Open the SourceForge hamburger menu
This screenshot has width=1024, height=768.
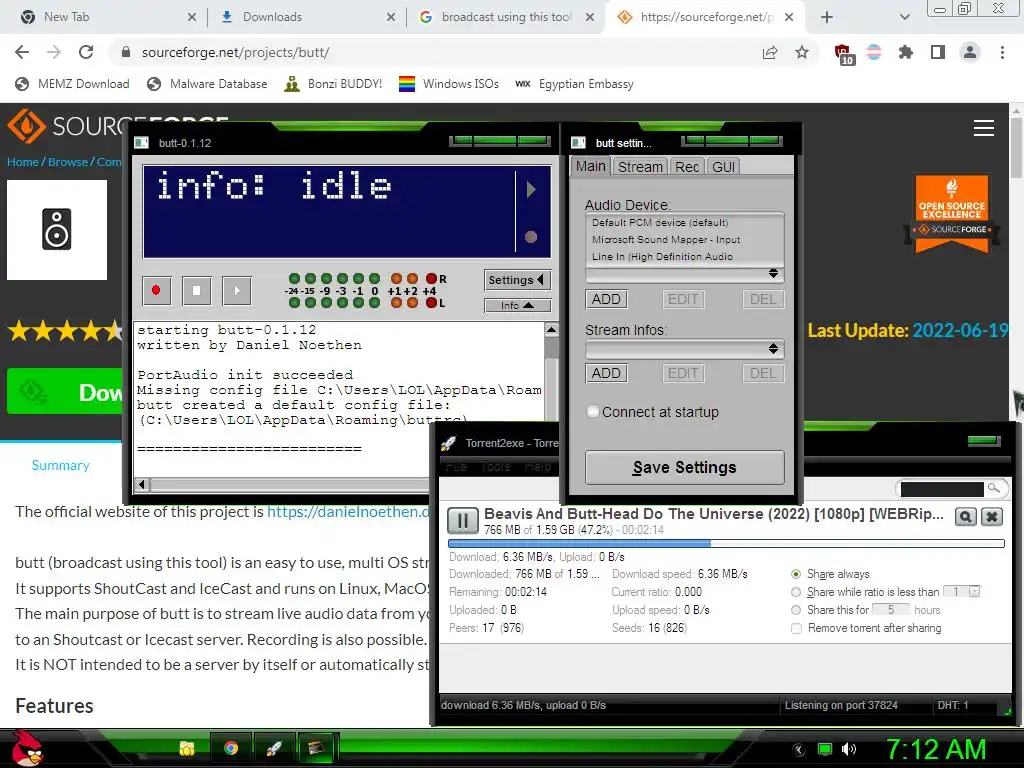pyautogui.click(x=984, y=128)
